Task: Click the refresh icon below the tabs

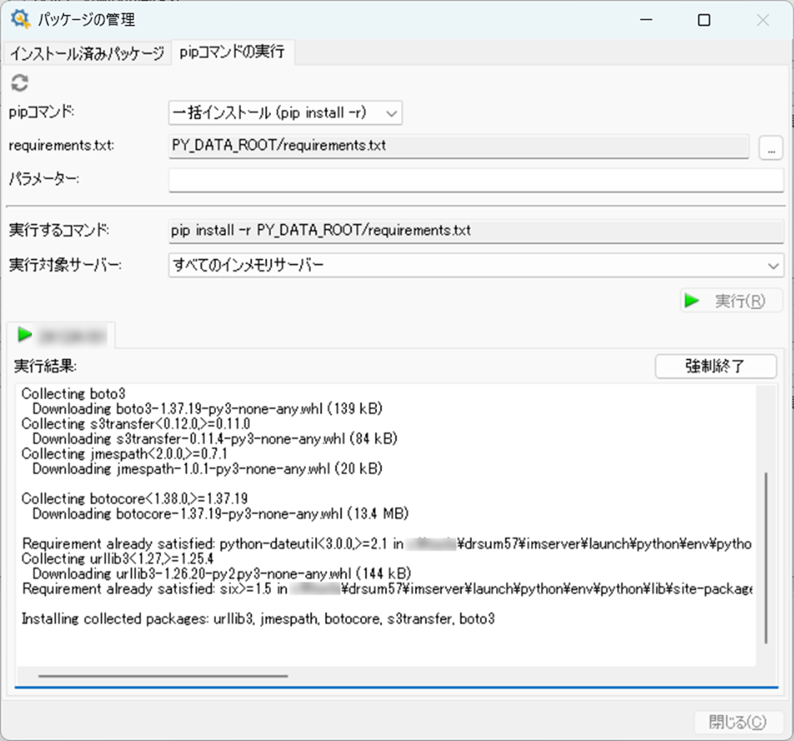Action: pos(19,84)
